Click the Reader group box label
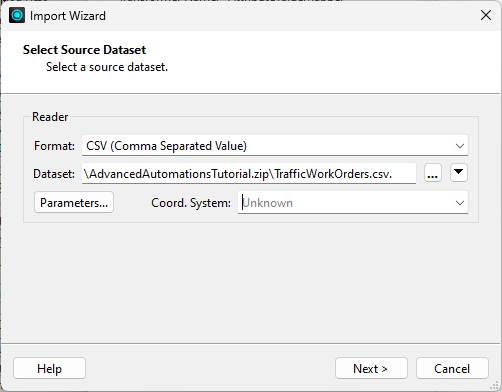The image size is (502, 392). pos(50,117)
